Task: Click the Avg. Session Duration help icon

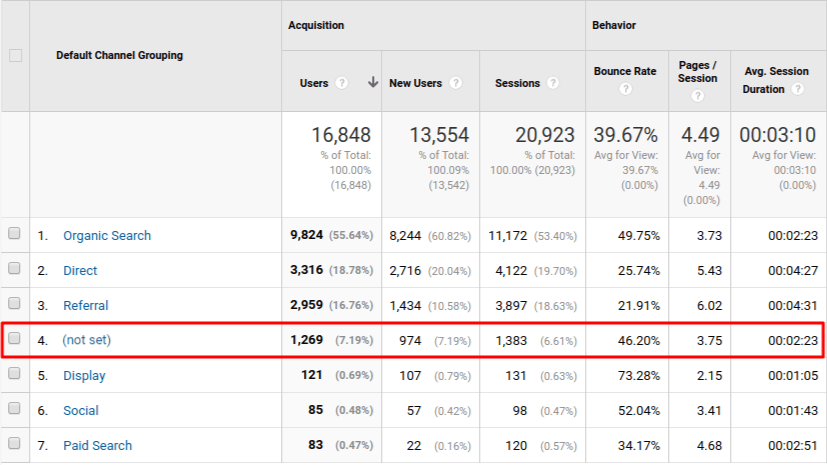Action: [x=797, y=89]
